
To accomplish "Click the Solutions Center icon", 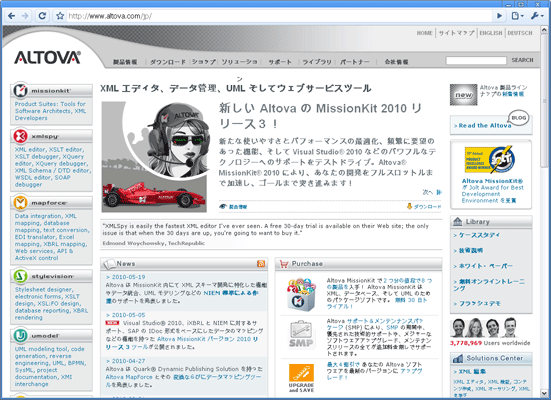I will pos(458,358).
